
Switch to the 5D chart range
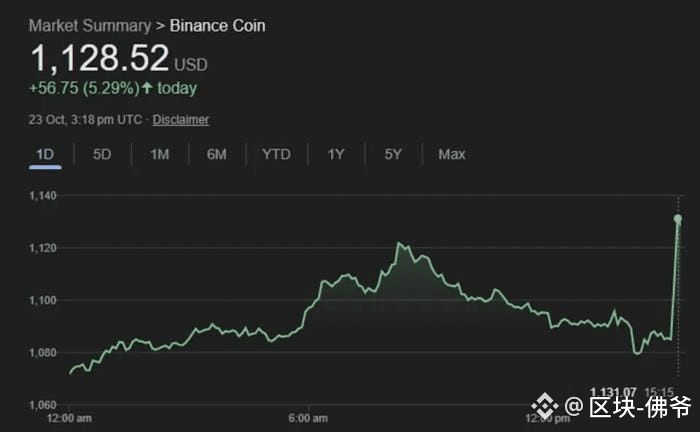pos(102,154)
